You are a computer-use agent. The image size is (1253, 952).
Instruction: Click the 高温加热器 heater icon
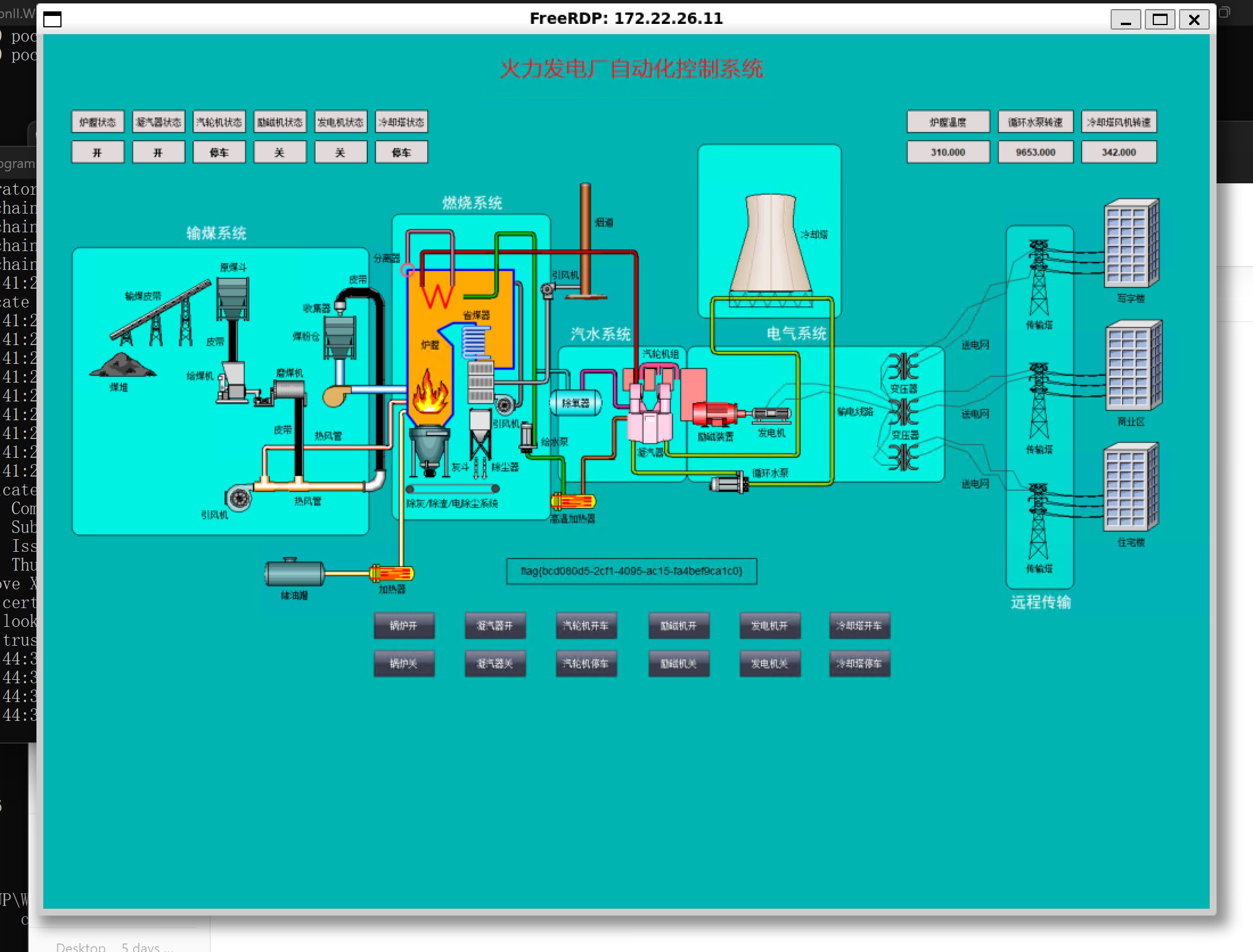pyautogui.click(x=573, y=502)
